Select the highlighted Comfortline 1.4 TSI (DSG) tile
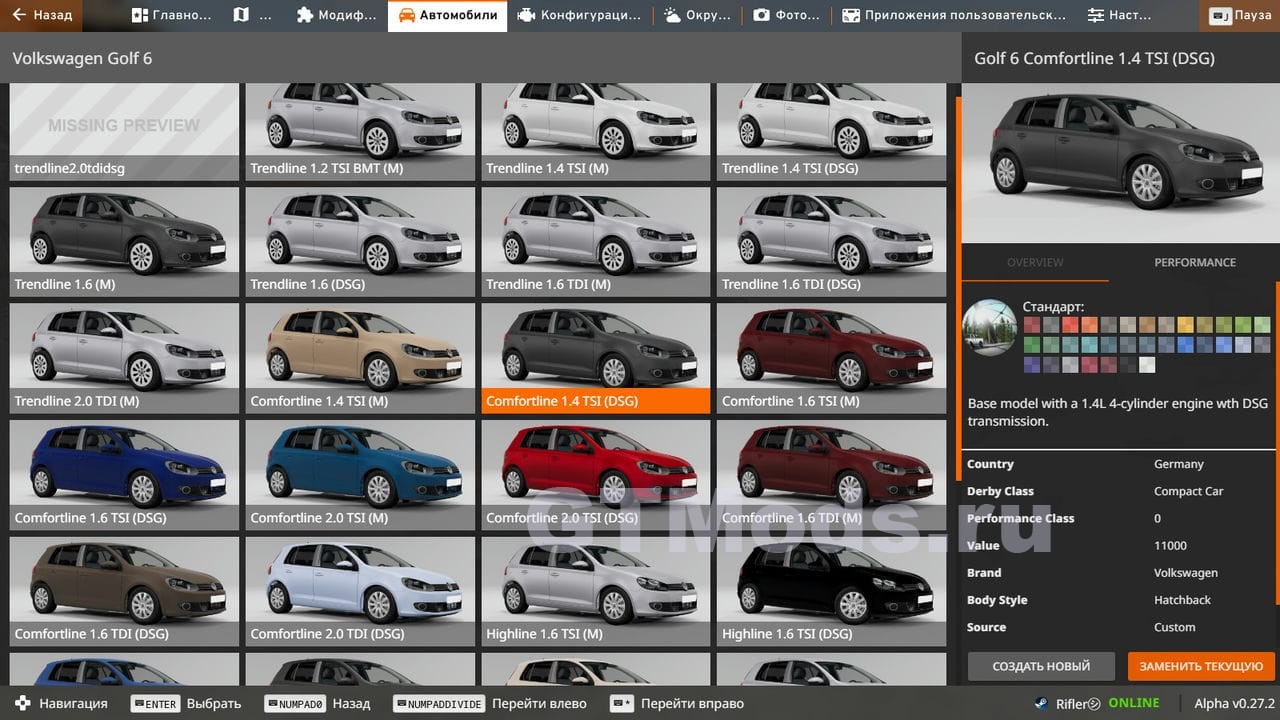 596,358
